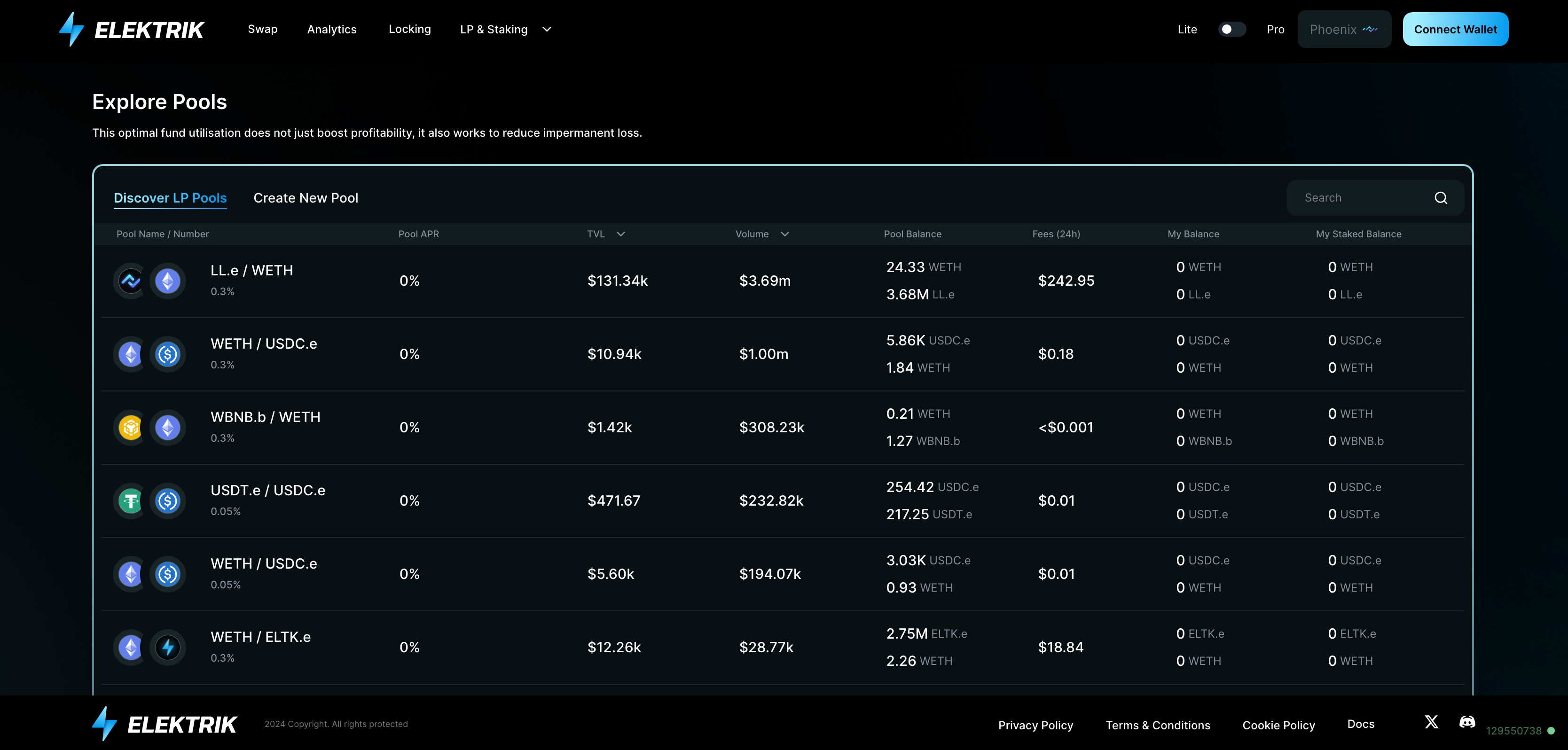The width and height of the screenshot is (1568, 750).
Task: Open the X (Twitter) social icon
Action: (1431, 722)
